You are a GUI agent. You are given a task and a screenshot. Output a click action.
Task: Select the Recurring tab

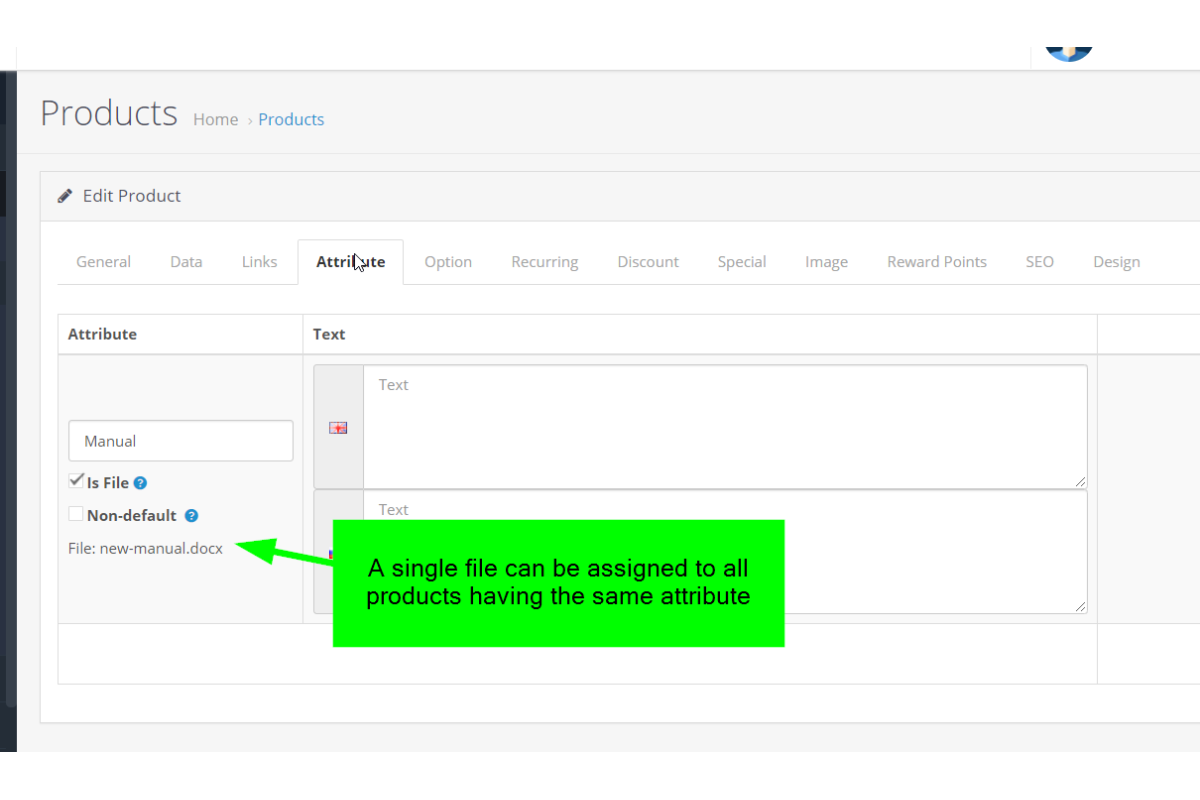544,262
